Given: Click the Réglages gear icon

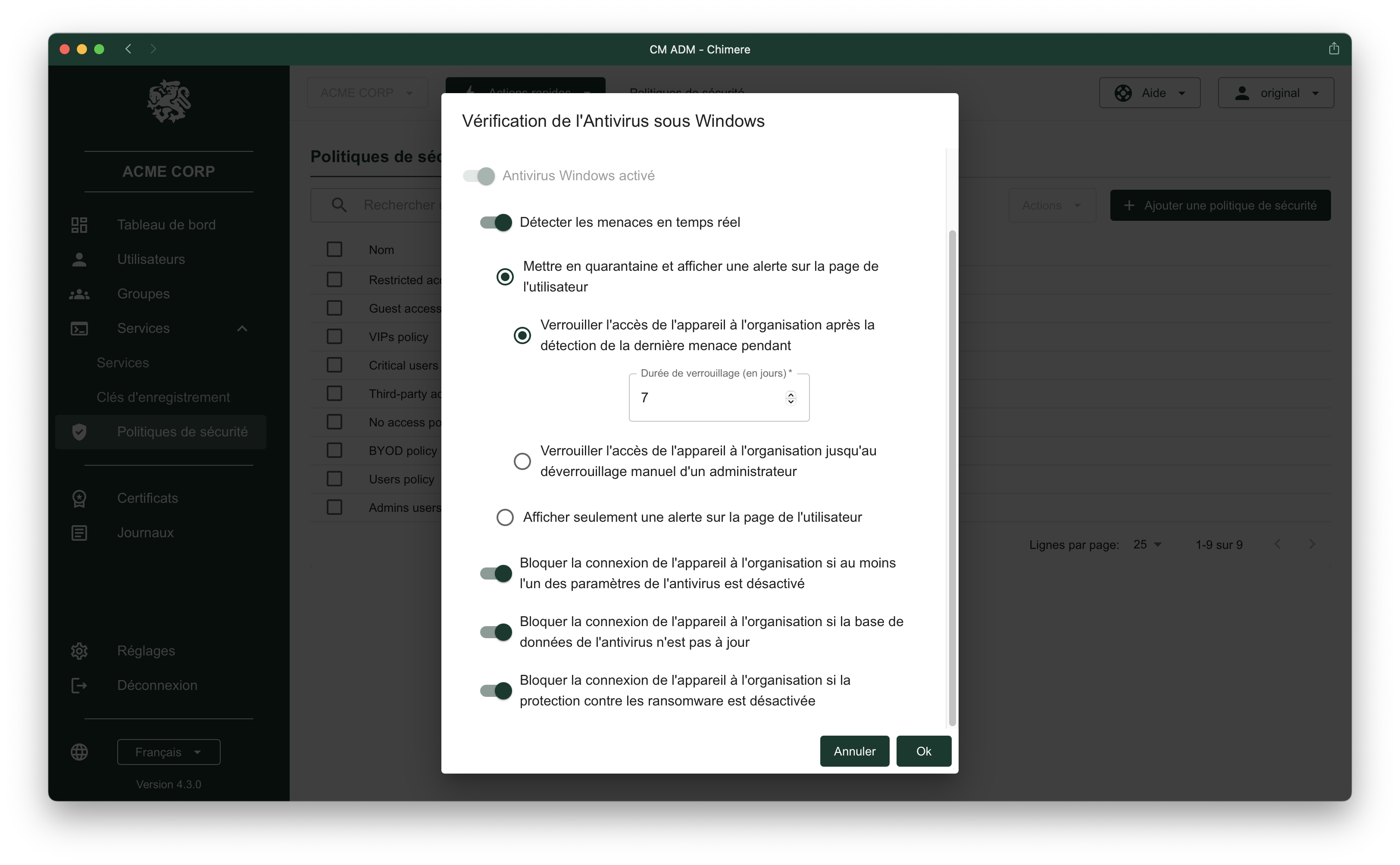Looking at the screenshot, I should (79, 651).
